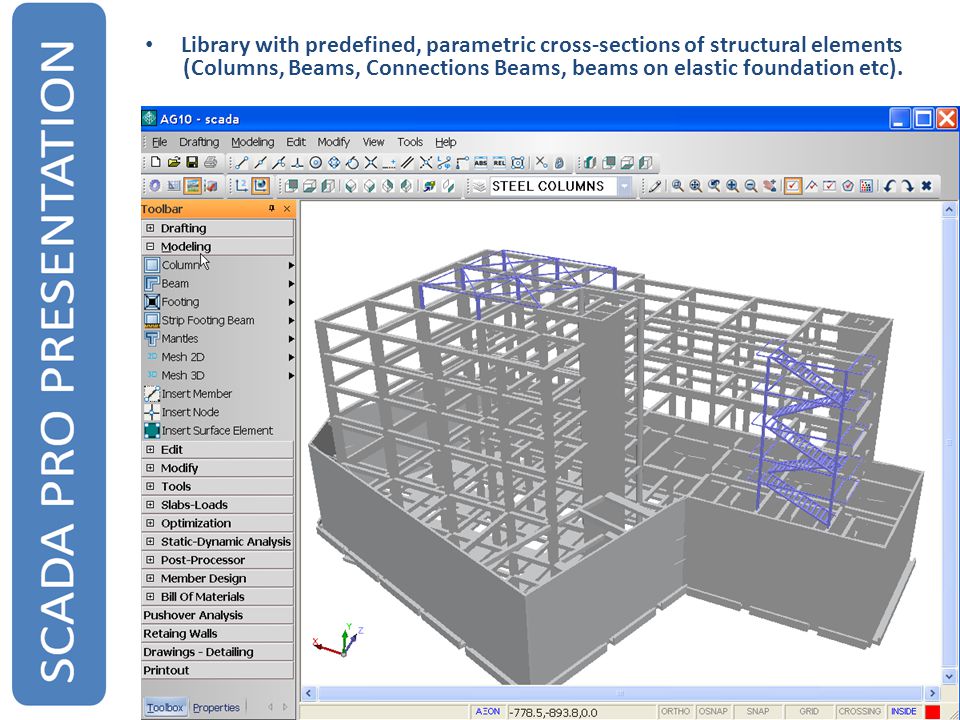The width and height of the screenshot is (960, 720).
Task: Click the vertical scrollbar down arrow
Action: point(949,677)
